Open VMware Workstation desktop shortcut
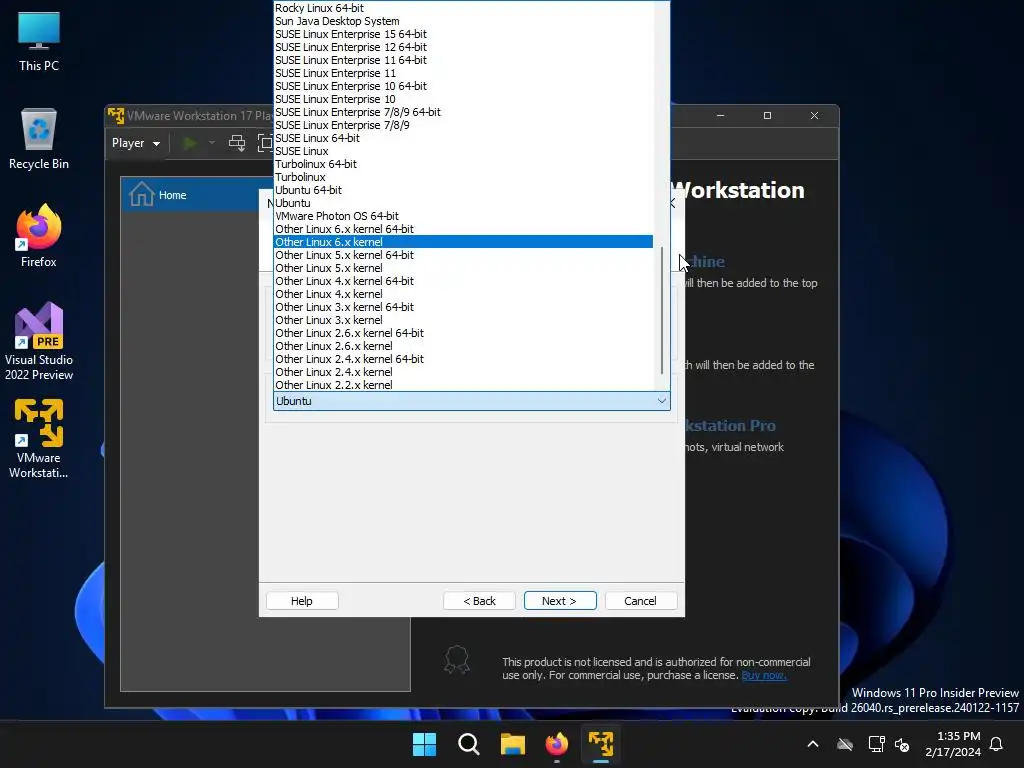The width and height of the screenshot is (1024, 768). click(39, 439)
